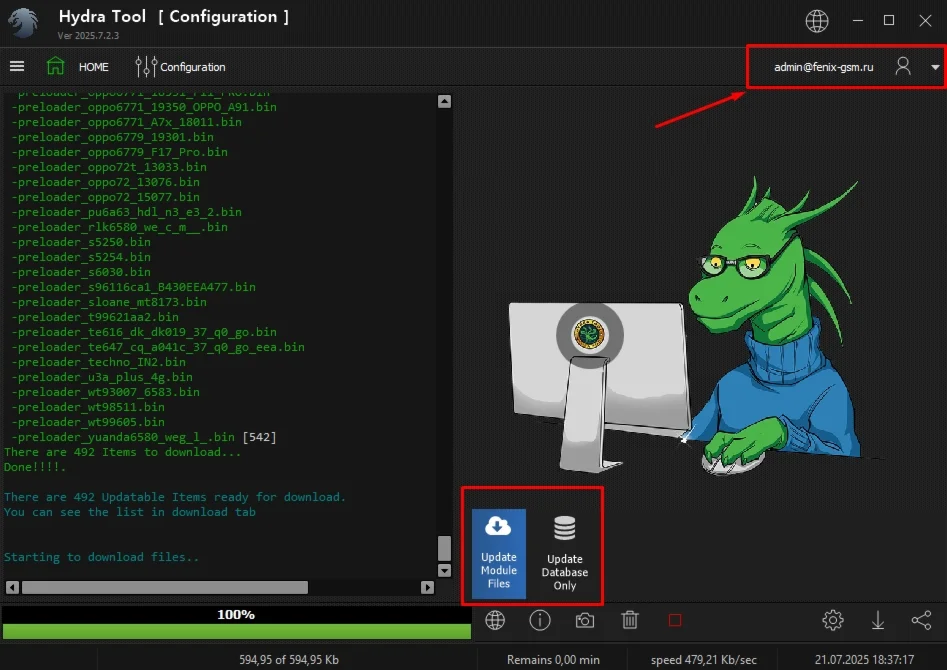The width and height of the screenshot is (947, 670).
Task: Clear the log with the trash icon
Action: [630, 620]
